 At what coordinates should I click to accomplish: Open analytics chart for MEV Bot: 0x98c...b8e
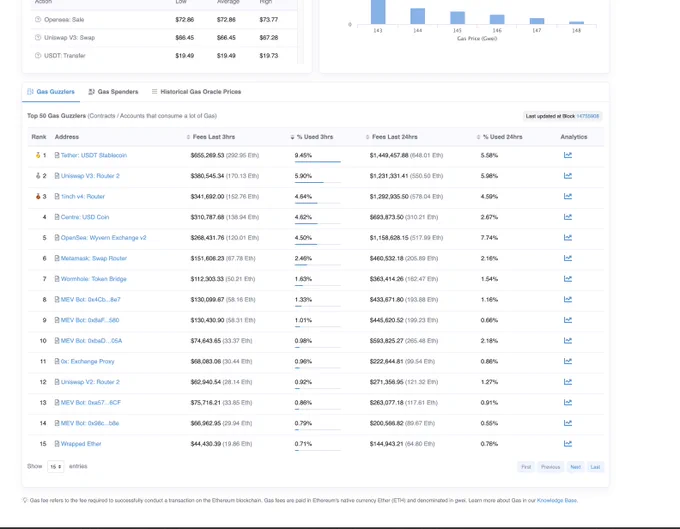pyautogui.click(x=568, y=423)
